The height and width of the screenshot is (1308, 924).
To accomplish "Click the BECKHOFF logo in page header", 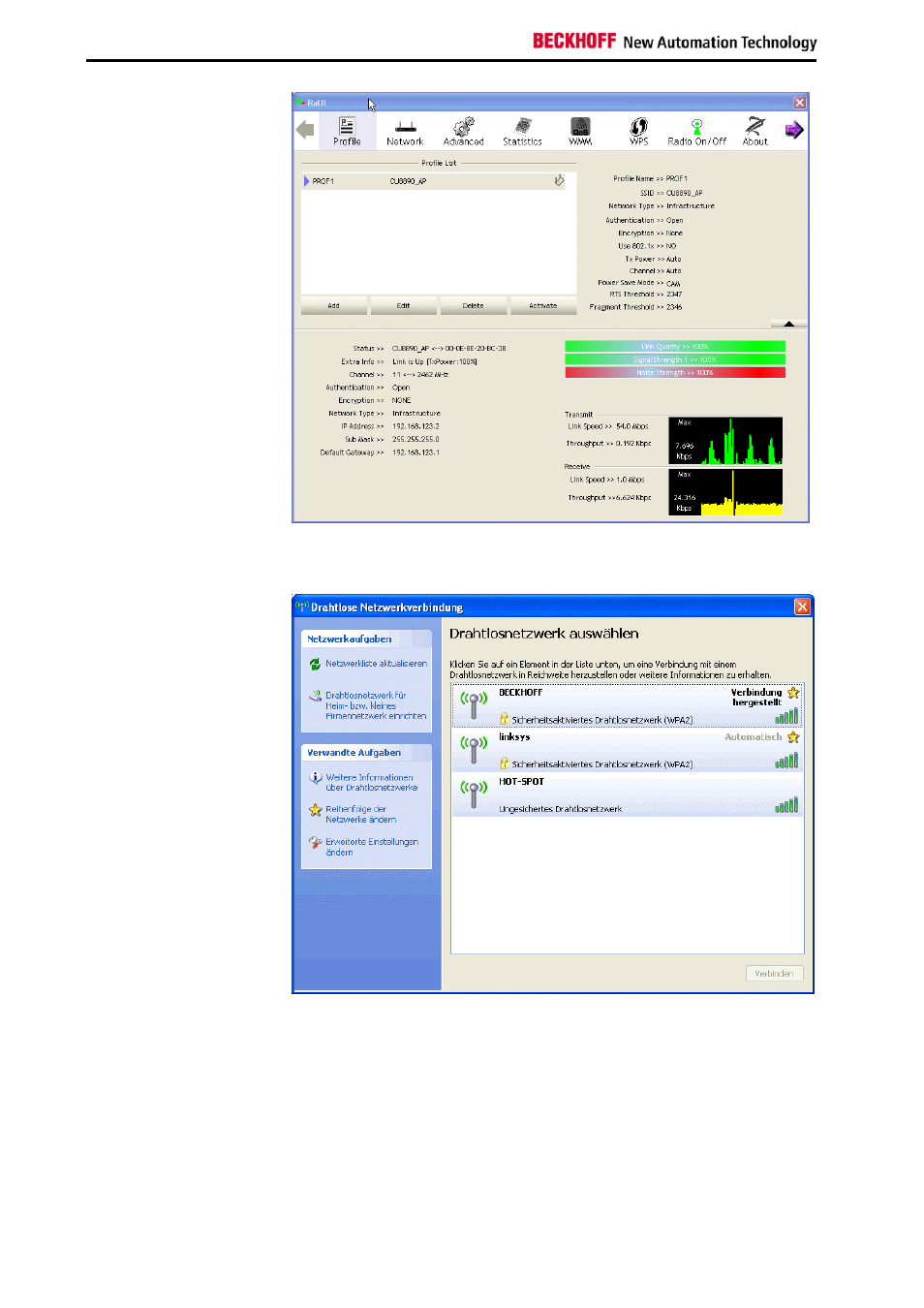I will point(574,41).
